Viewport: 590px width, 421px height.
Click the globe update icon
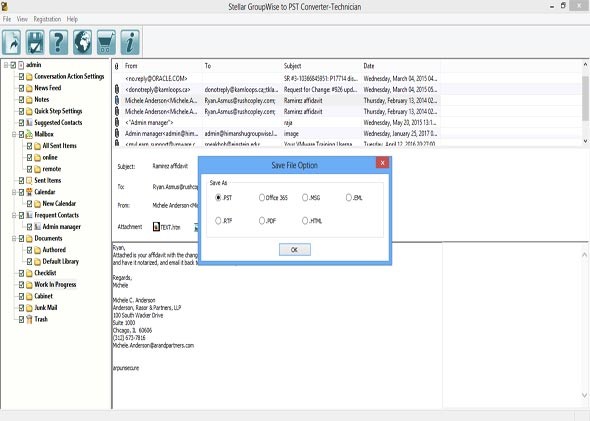82,42
